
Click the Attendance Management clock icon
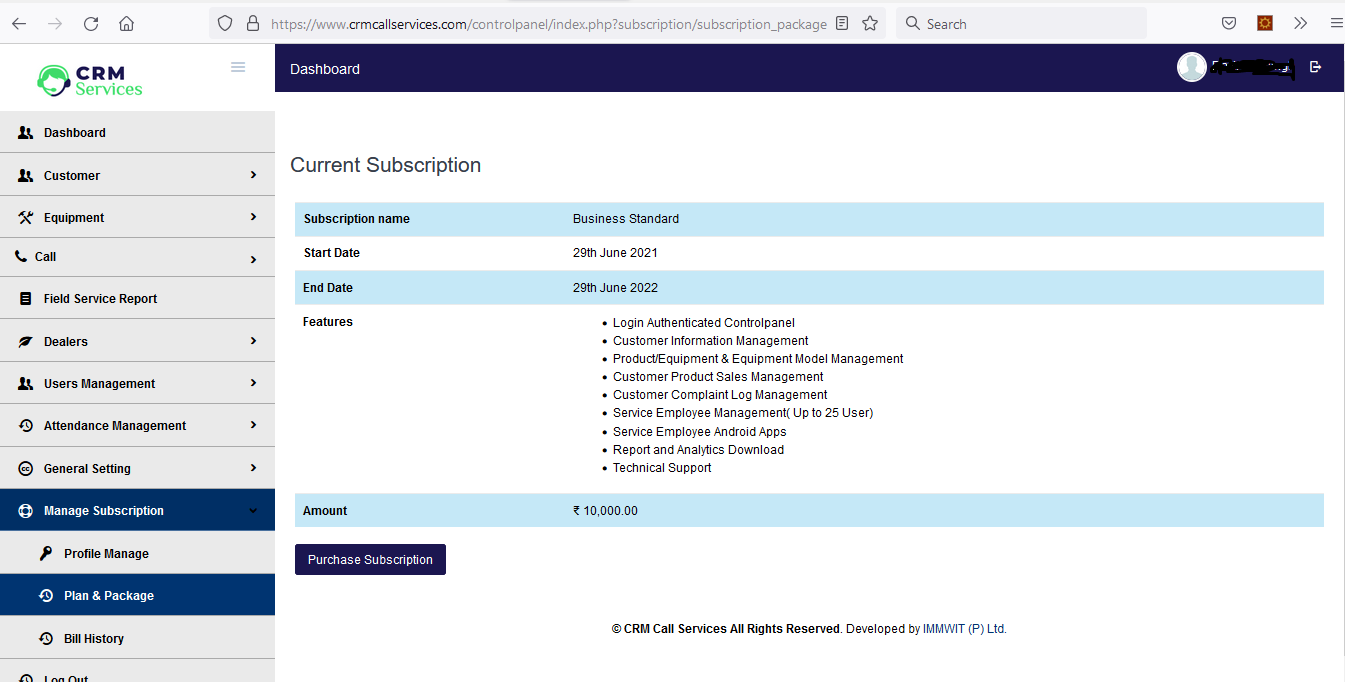coord(26,425)
